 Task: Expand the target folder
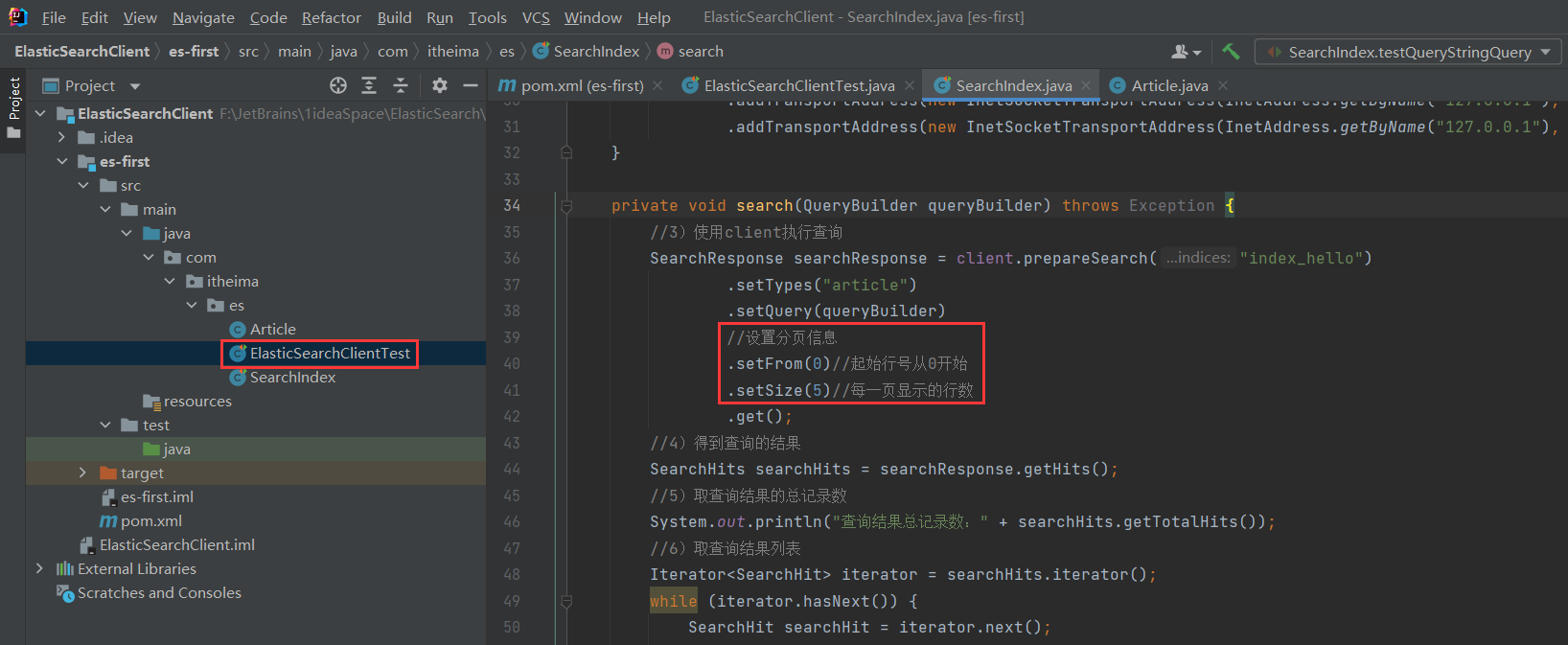pos(82,473)
